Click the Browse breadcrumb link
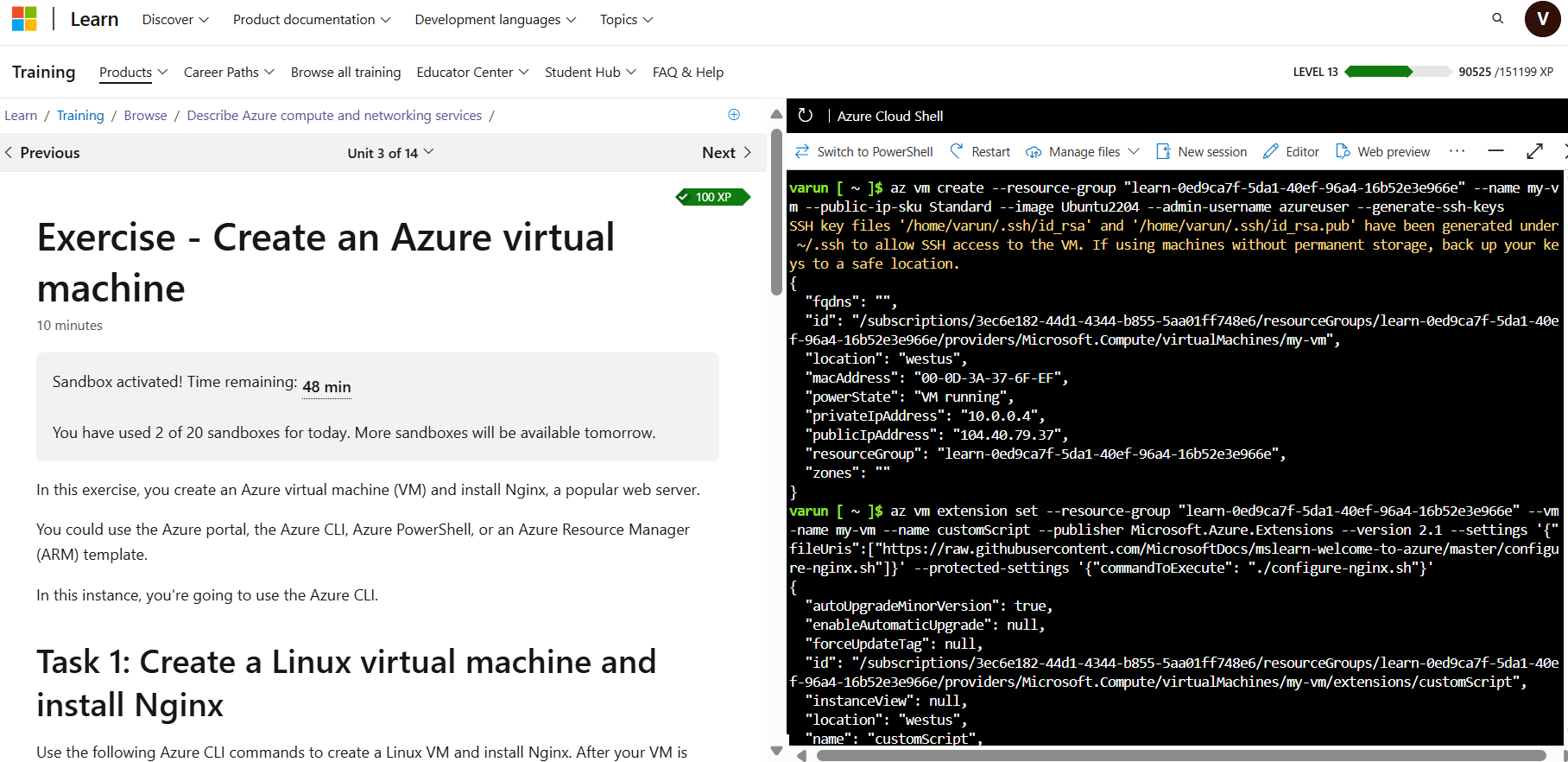 click(x=145, y=116)
